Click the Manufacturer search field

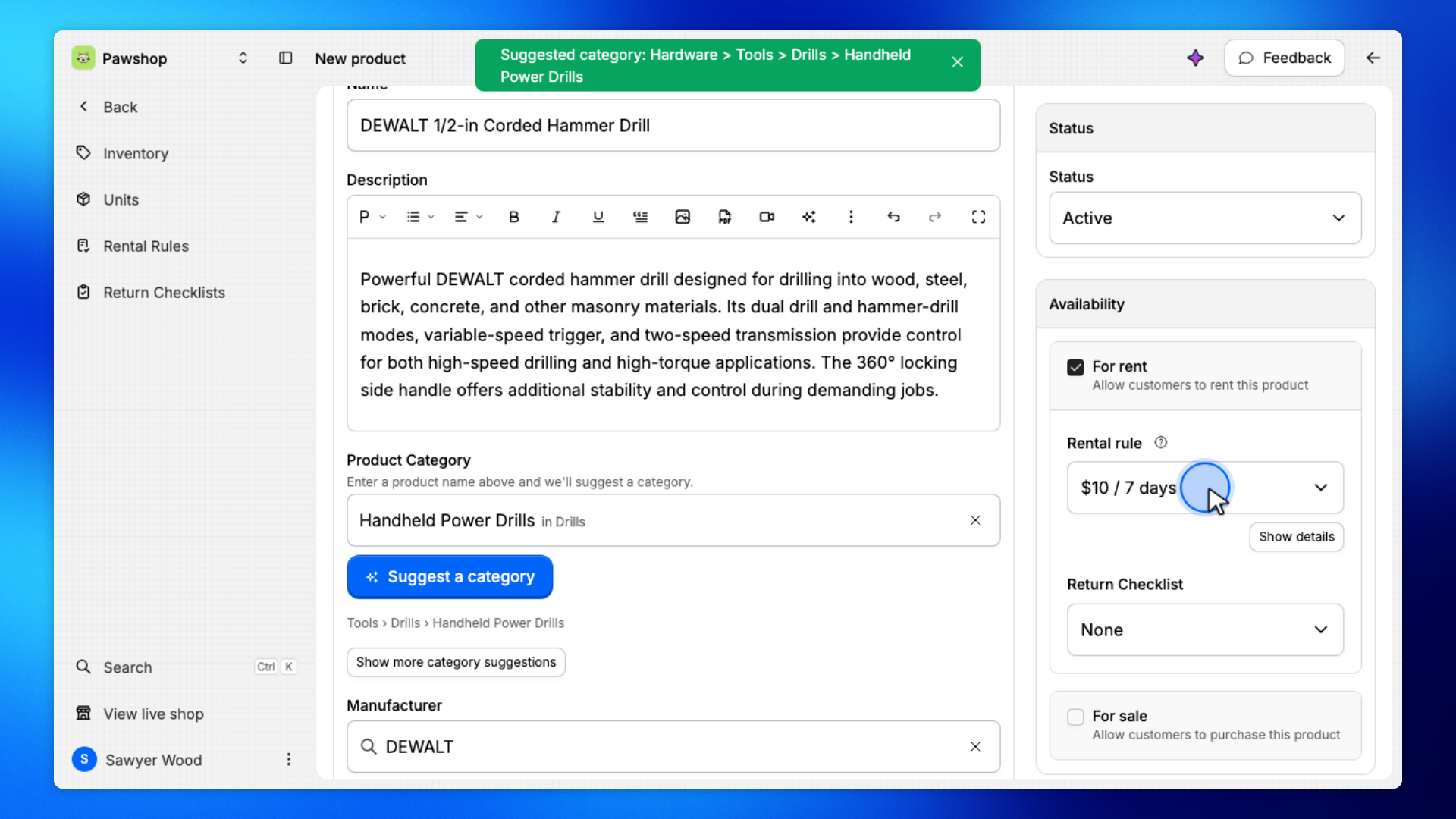pos(673,747)
